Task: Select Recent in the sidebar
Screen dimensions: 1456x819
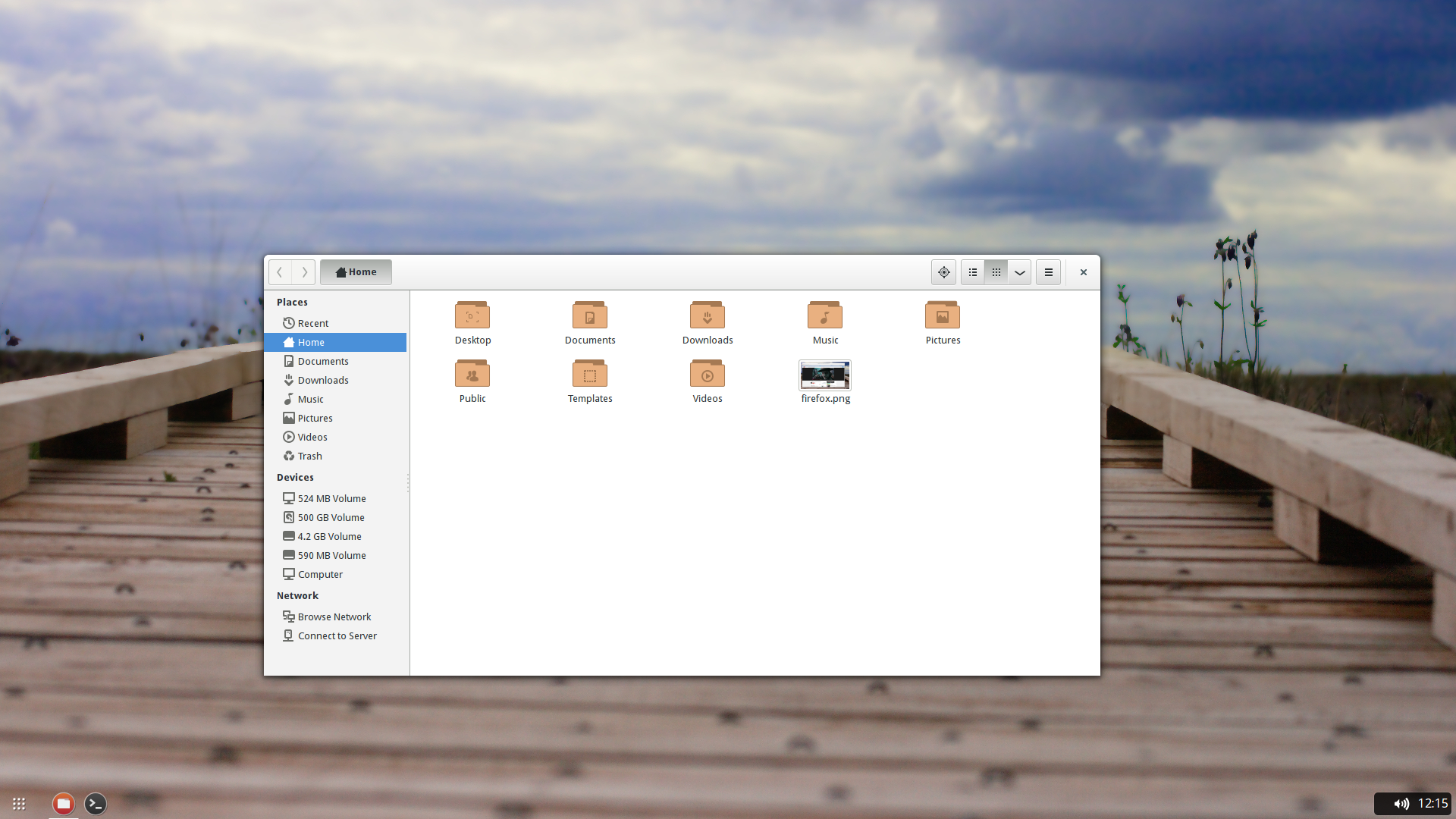Action: (335, 323)
